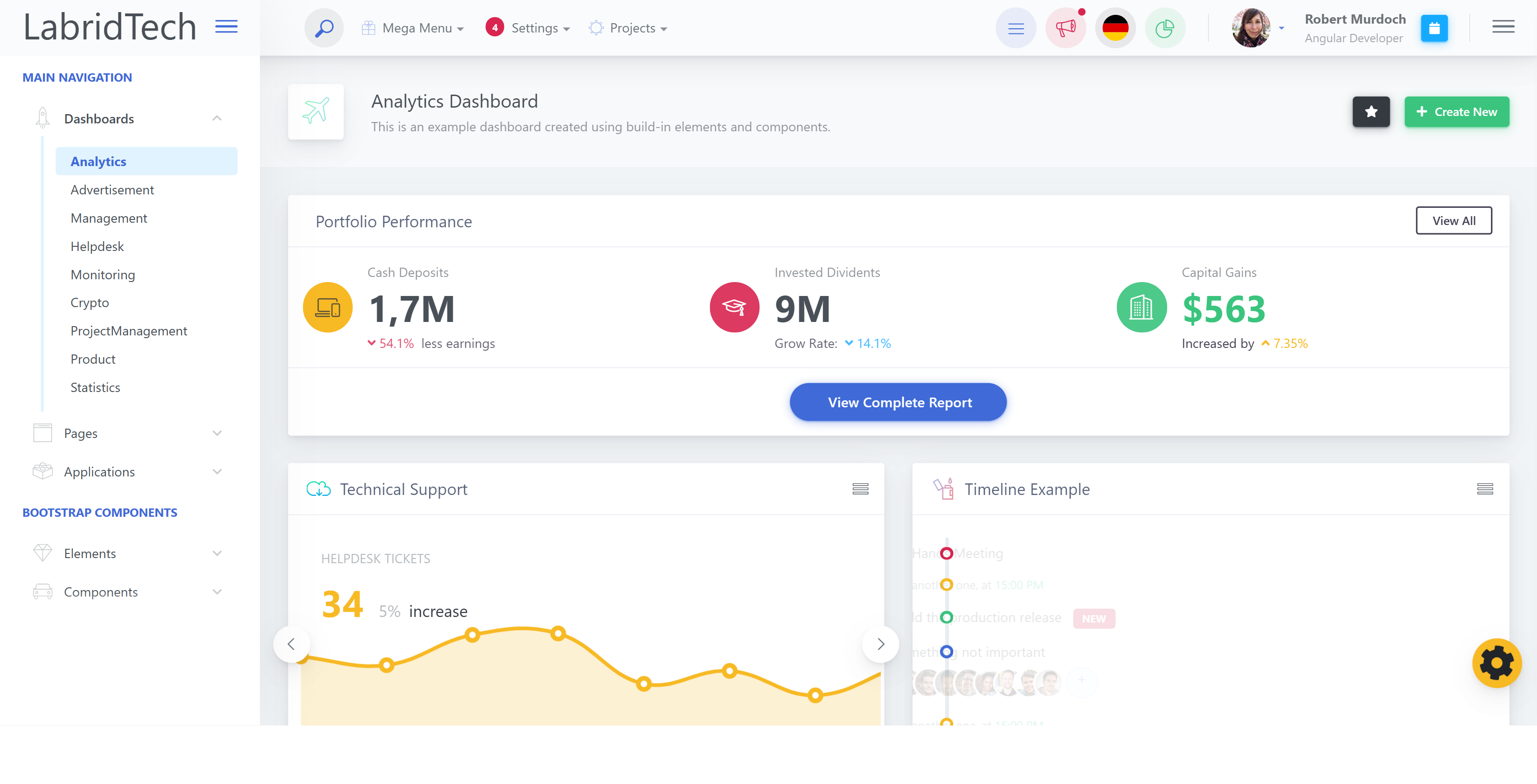Click the Capital Gains building icon
This screenshot has width=1537, height=784.
point(1142,307)
